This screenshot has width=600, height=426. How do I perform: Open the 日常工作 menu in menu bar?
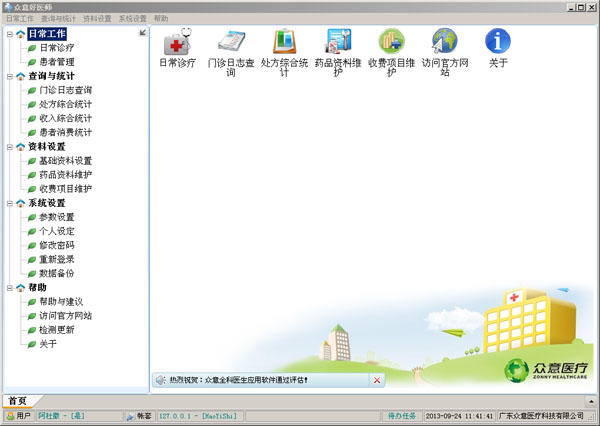20,18
